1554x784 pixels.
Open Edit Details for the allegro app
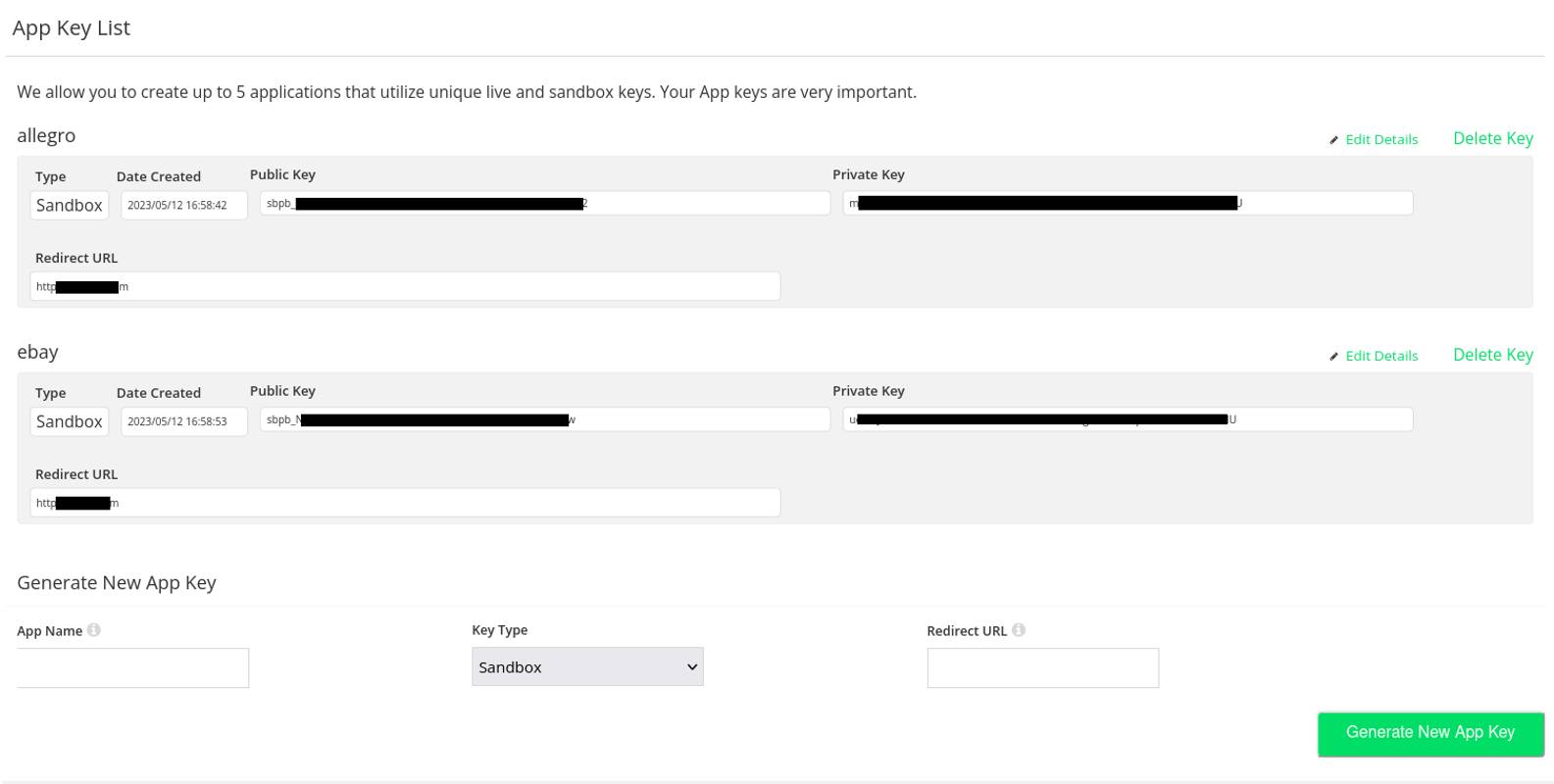[1381, 139]
